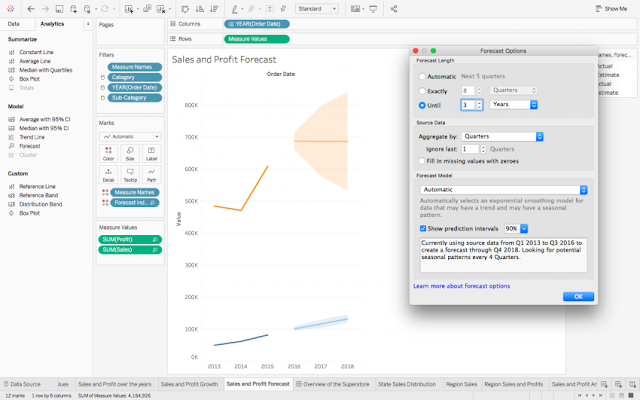Open the Standard view fit dropdown

(x=317, y=9)
